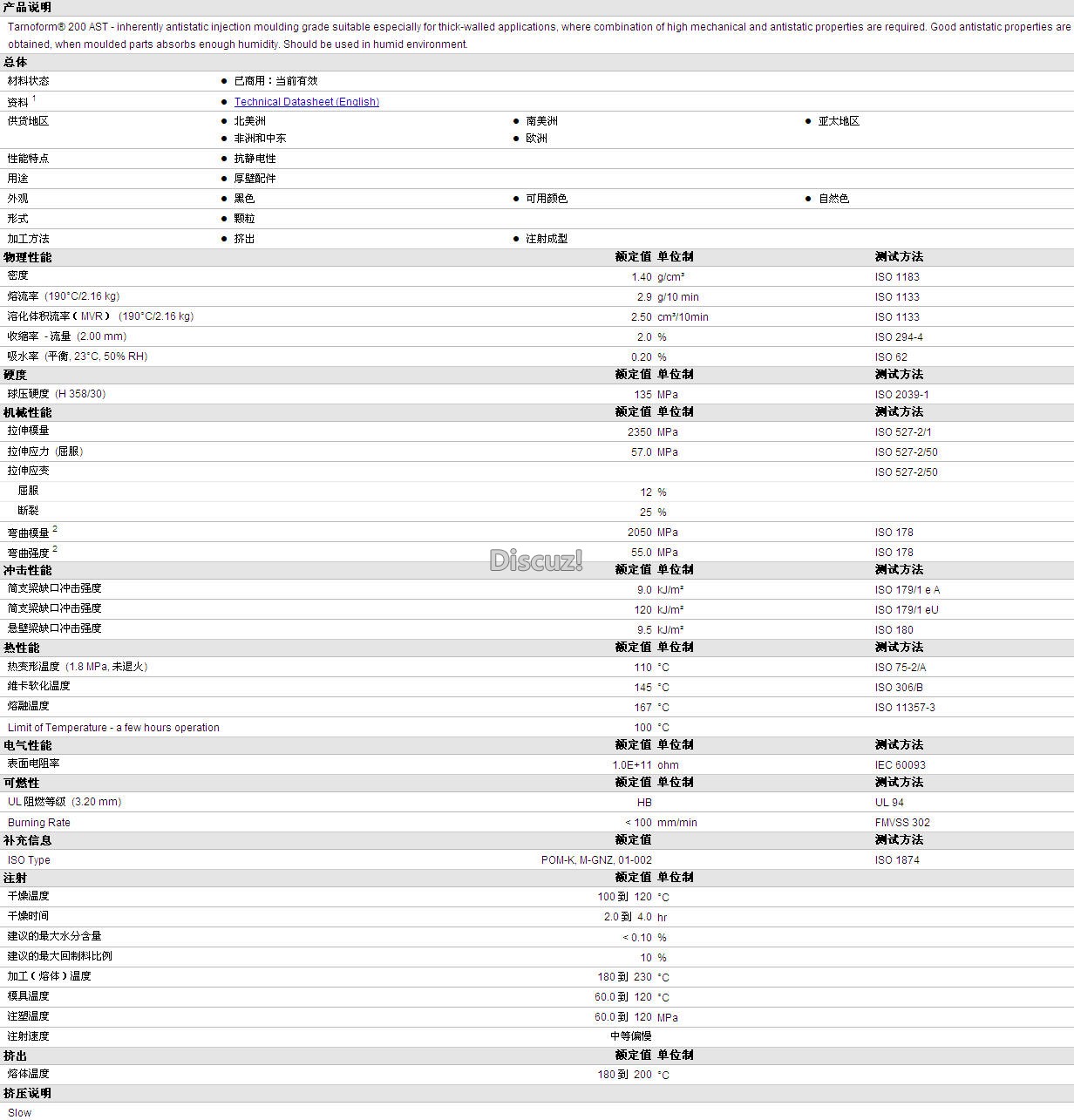1074x1120 pixels.
Task: Select the Slow extrusion note
Action: point(19,1113)
